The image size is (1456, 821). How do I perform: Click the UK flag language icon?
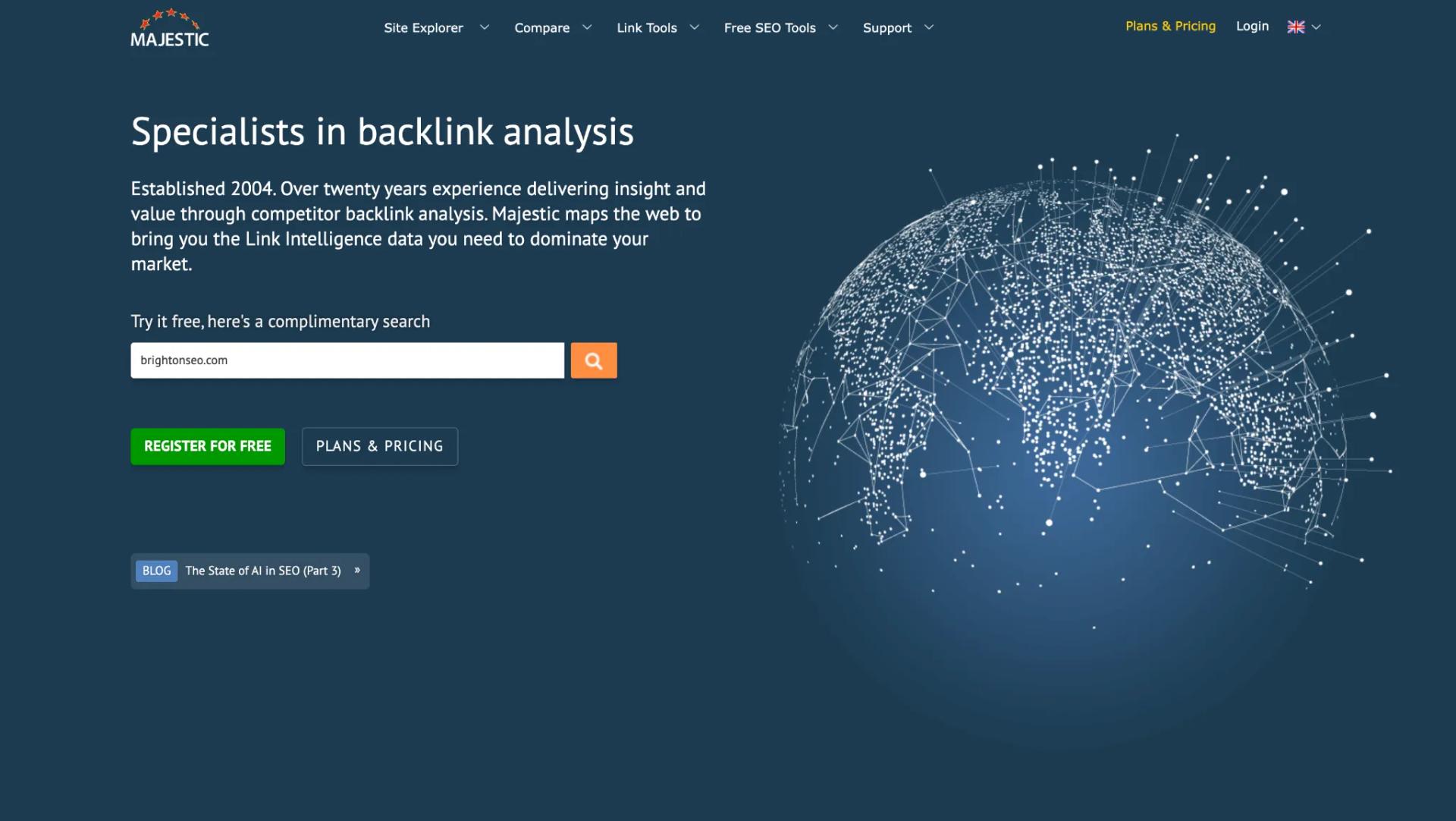click(x=1296, y=27)
